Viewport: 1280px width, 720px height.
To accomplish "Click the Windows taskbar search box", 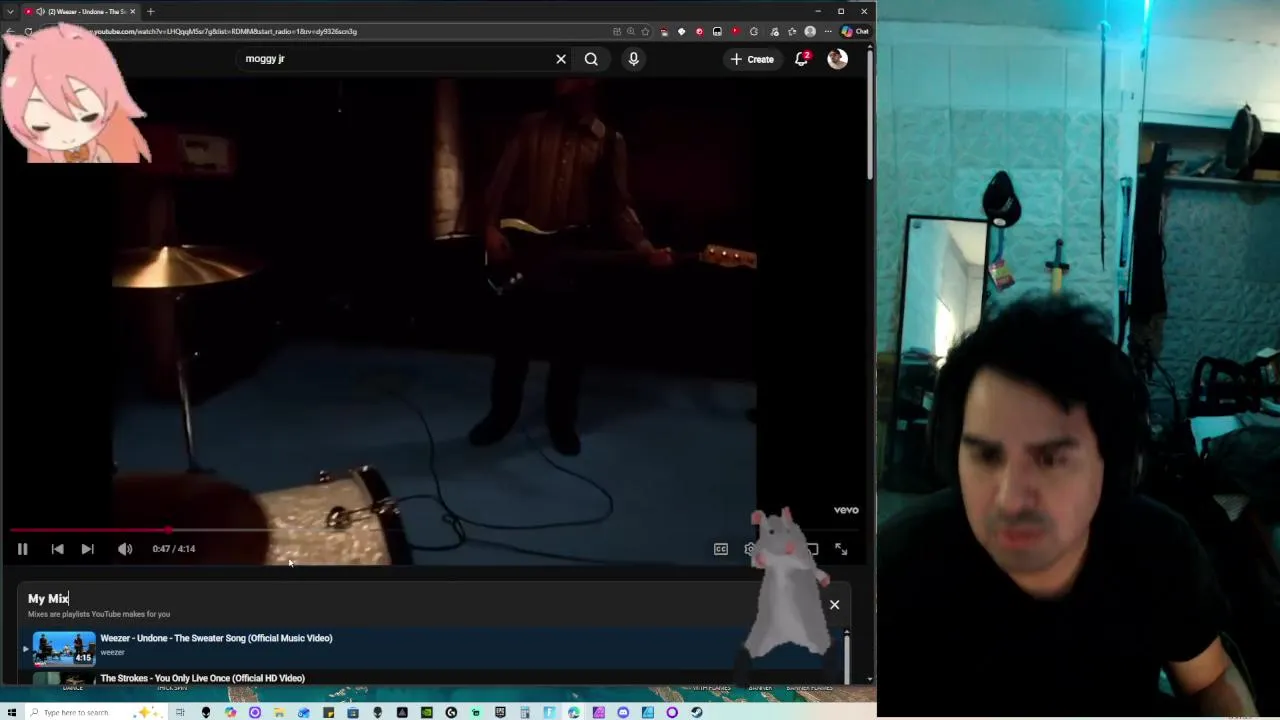I will pos(97,712).
